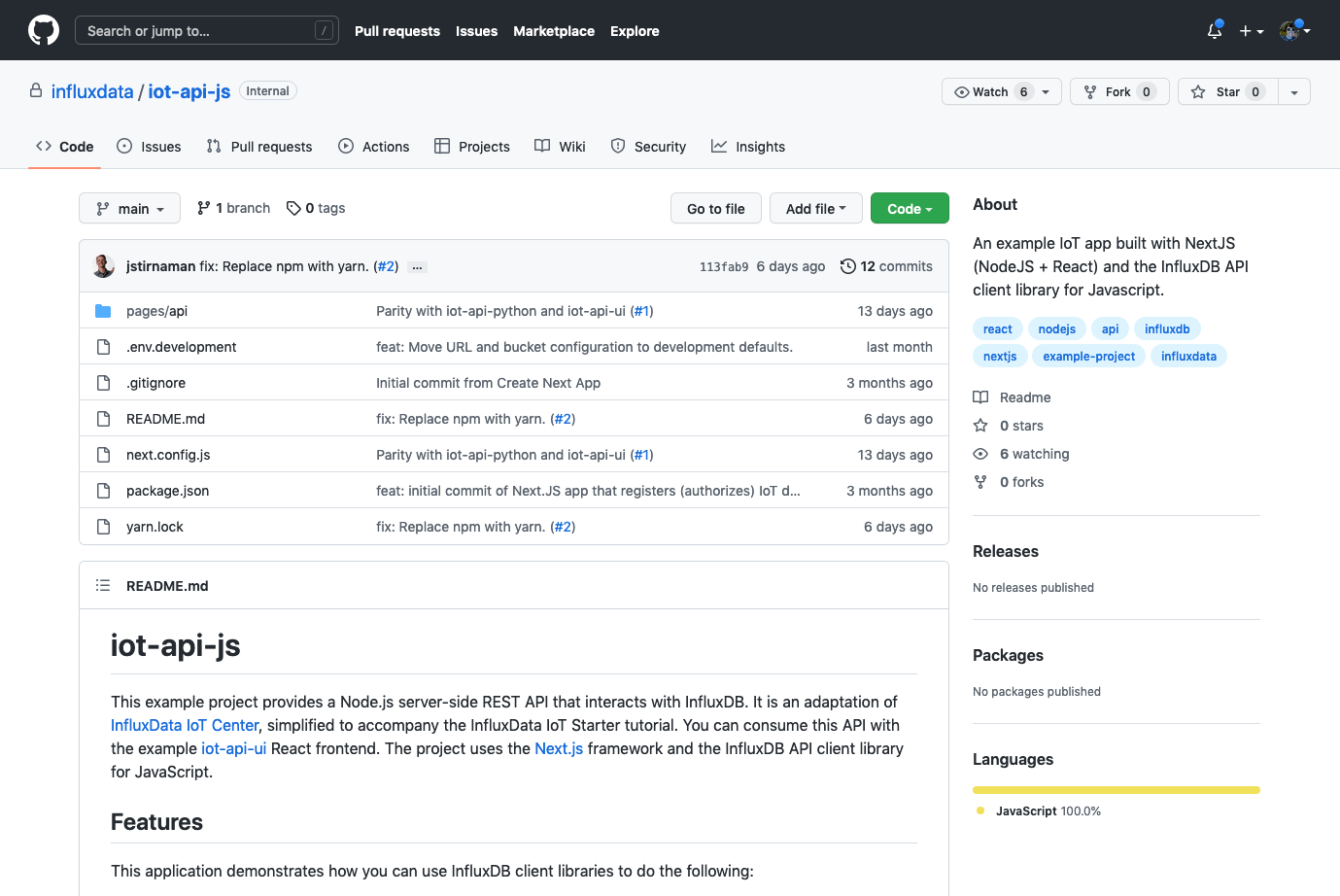This screenshot has width=1340, height=896.
Task: Open the Security tab
Action: coord(648,147)
